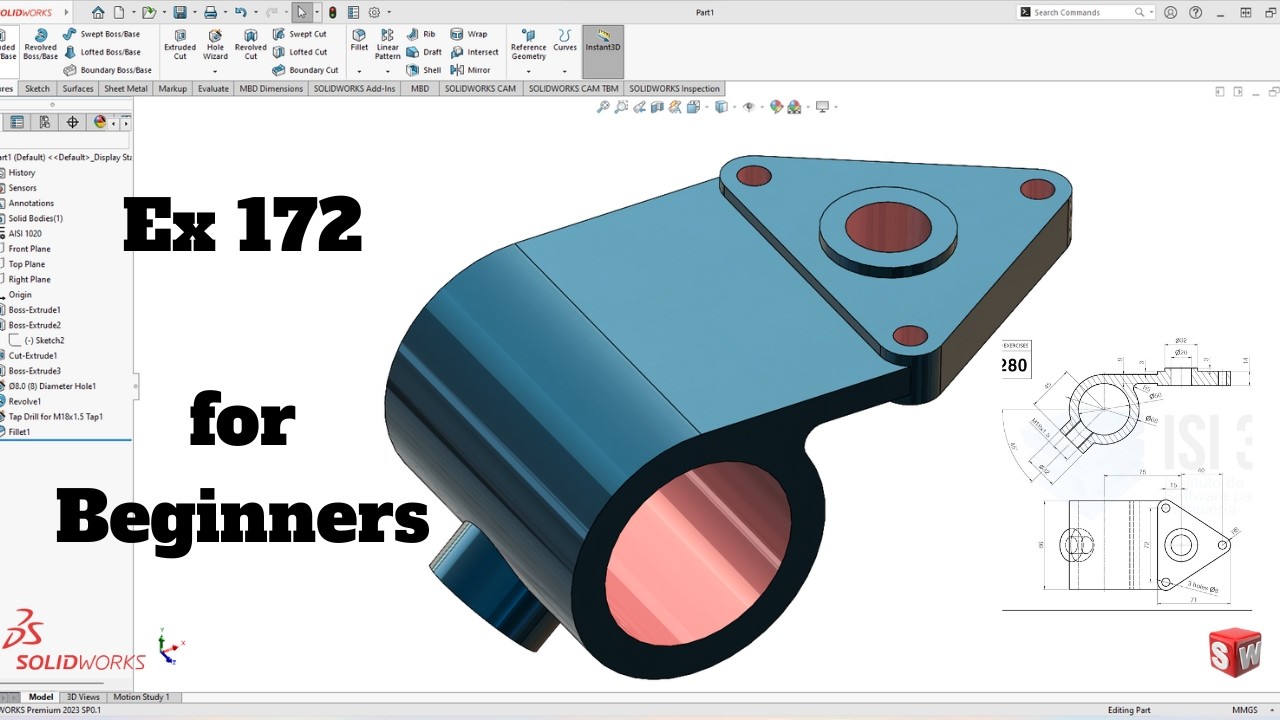Click the Edit Appearance color ball icon
This screenshot has width=1280, height=720.
tap(776, 106)
